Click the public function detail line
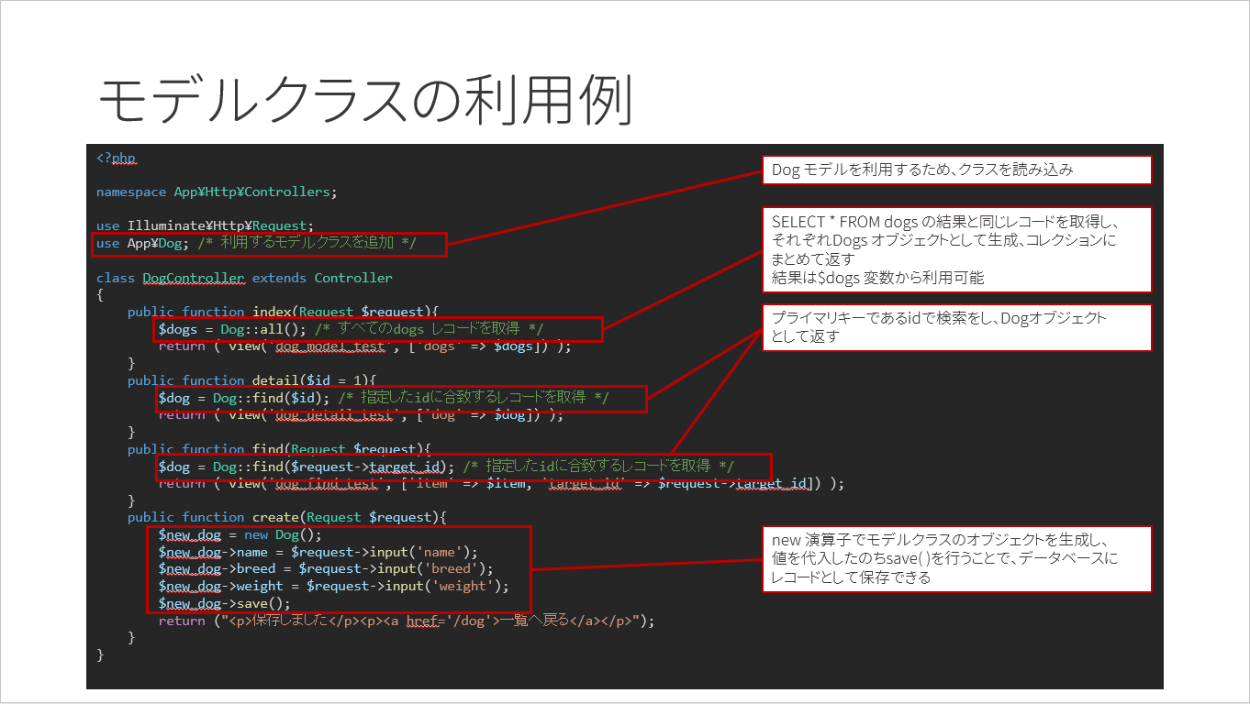 250,380
